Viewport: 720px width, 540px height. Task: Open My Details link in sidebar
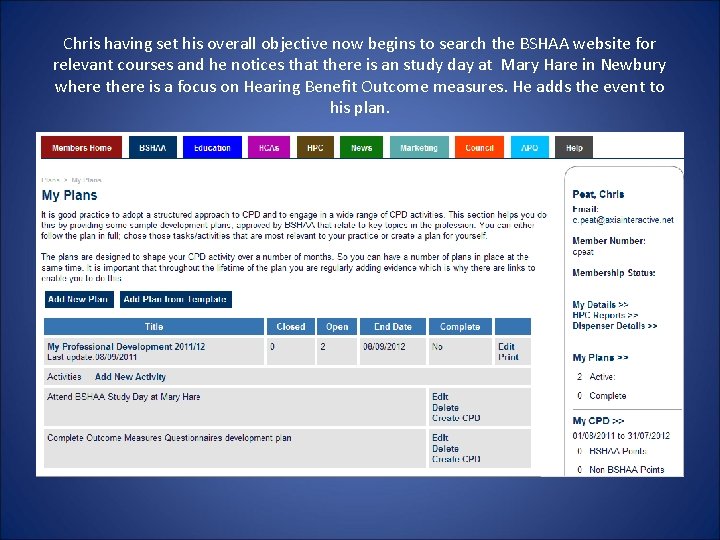[x=600, y=304]
